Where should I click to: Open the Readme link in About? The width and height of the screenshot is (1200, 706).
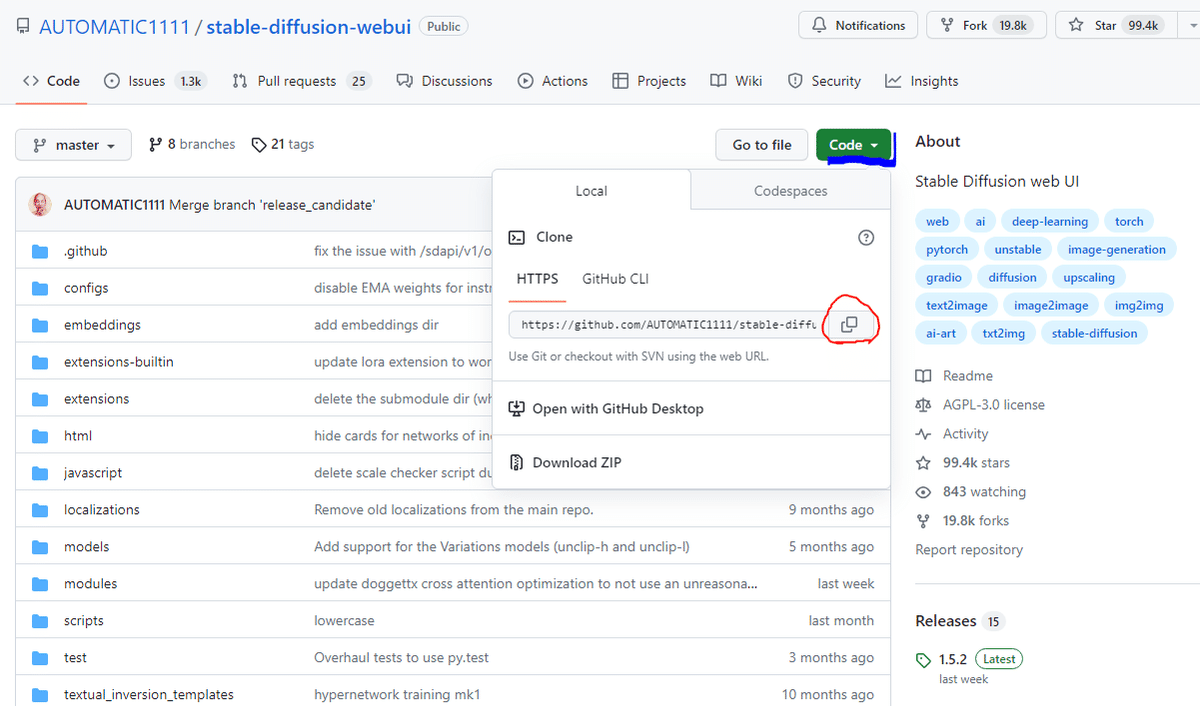(955, 376)
